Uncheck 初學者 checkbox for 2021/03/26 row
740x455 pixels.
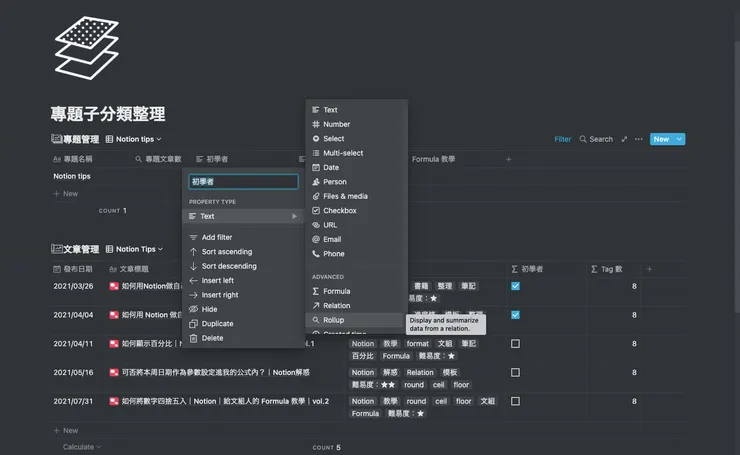pos(515,286)
